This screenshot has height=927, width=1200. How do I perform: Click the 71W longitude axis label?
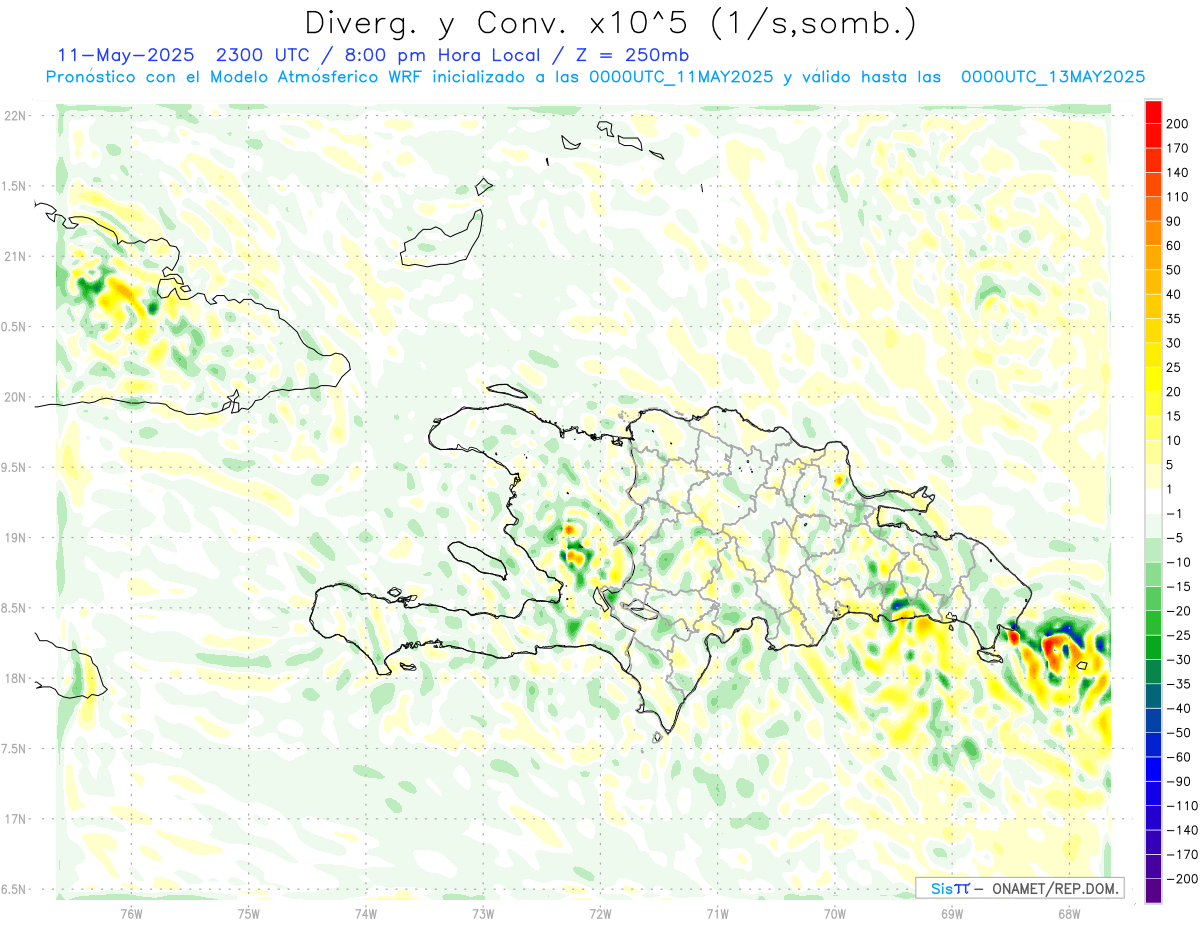(717, 912)
